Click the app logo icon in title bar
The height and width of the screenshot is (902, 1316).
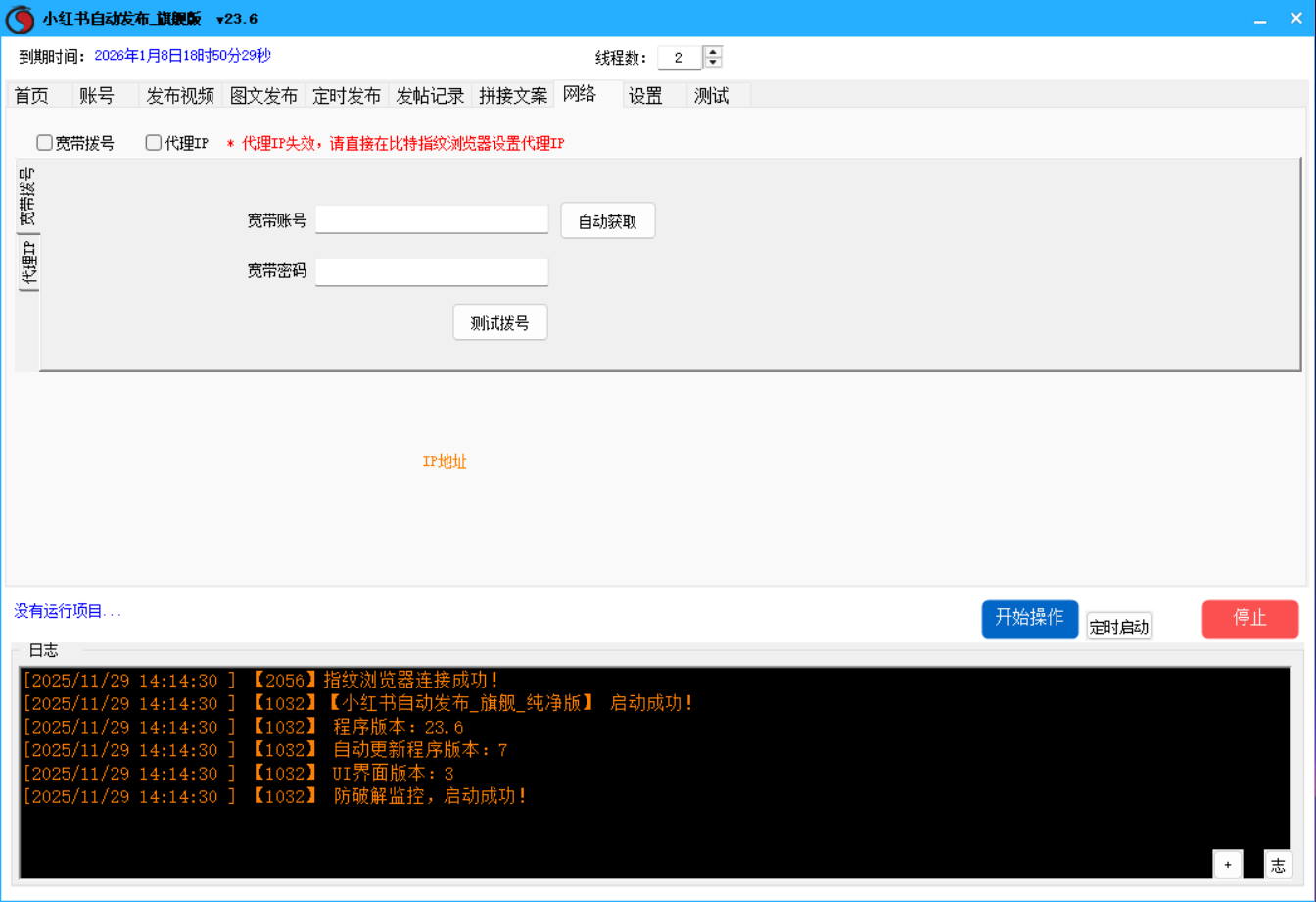click(x=20, y=19)
